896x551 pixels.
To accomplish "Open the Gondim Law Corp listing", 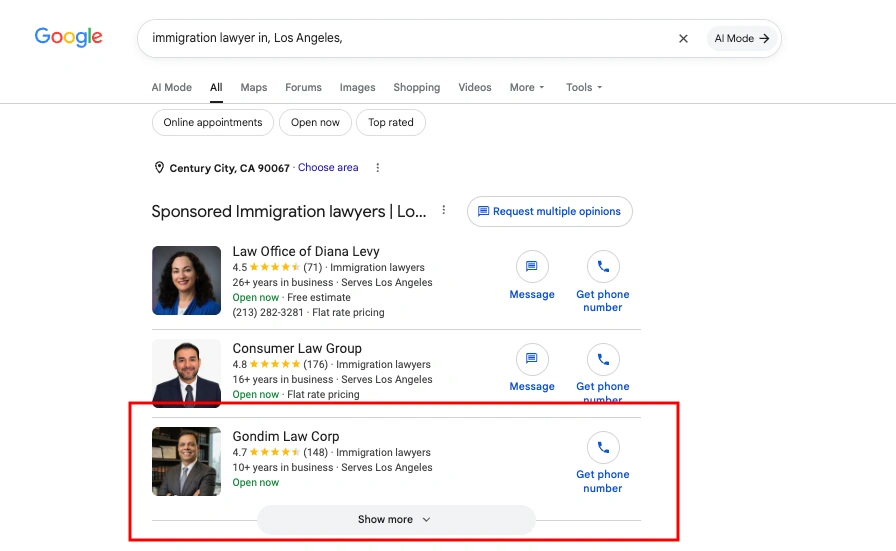I will click(x=286, y=437).
